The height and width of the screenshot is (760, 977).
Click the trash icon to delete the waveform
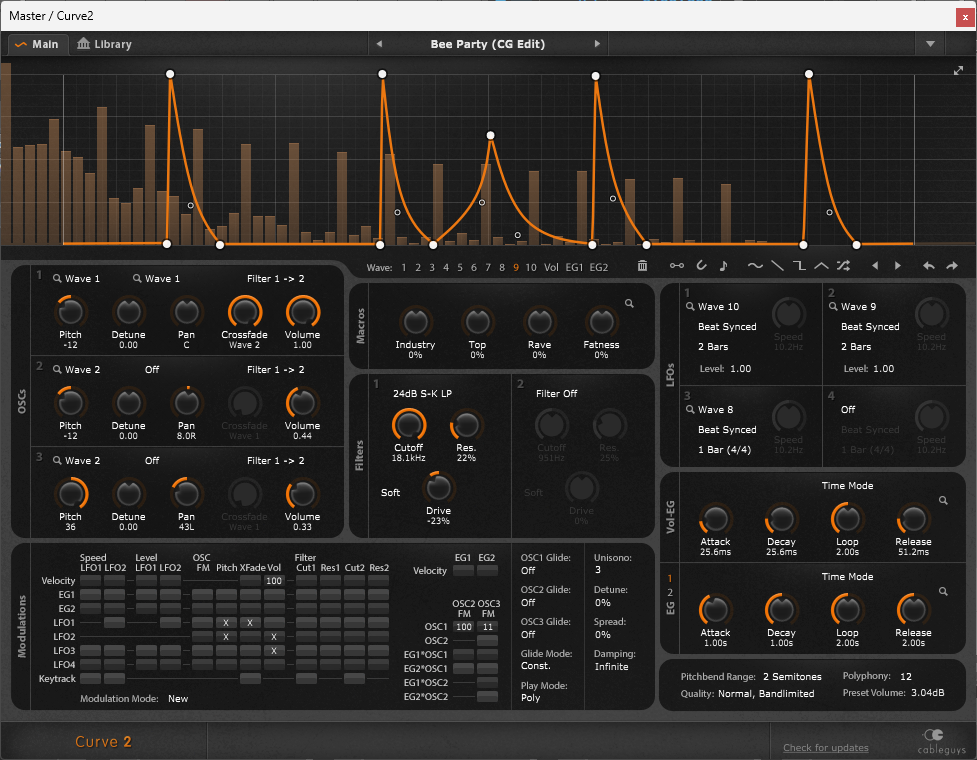tap(642, 266)
